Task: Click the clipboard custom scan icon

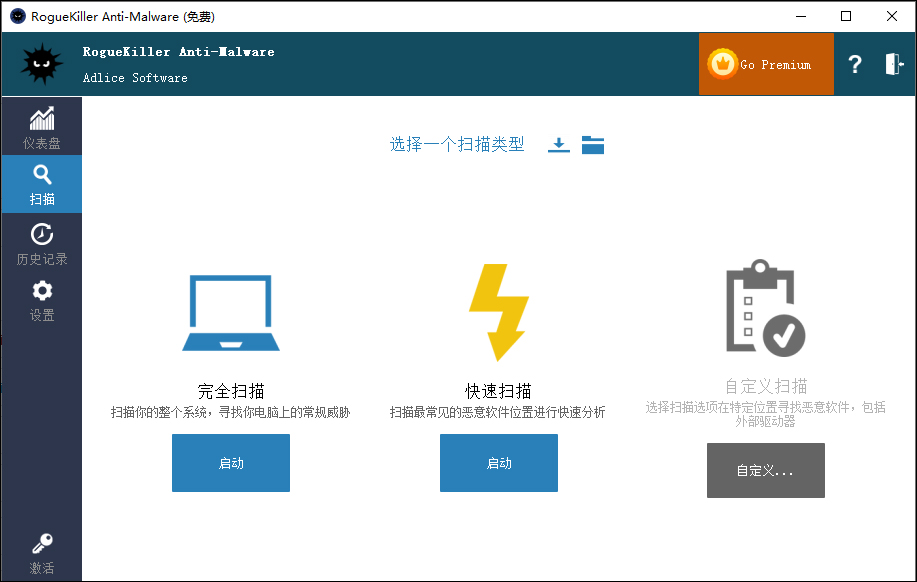Action: coord(766,308)
